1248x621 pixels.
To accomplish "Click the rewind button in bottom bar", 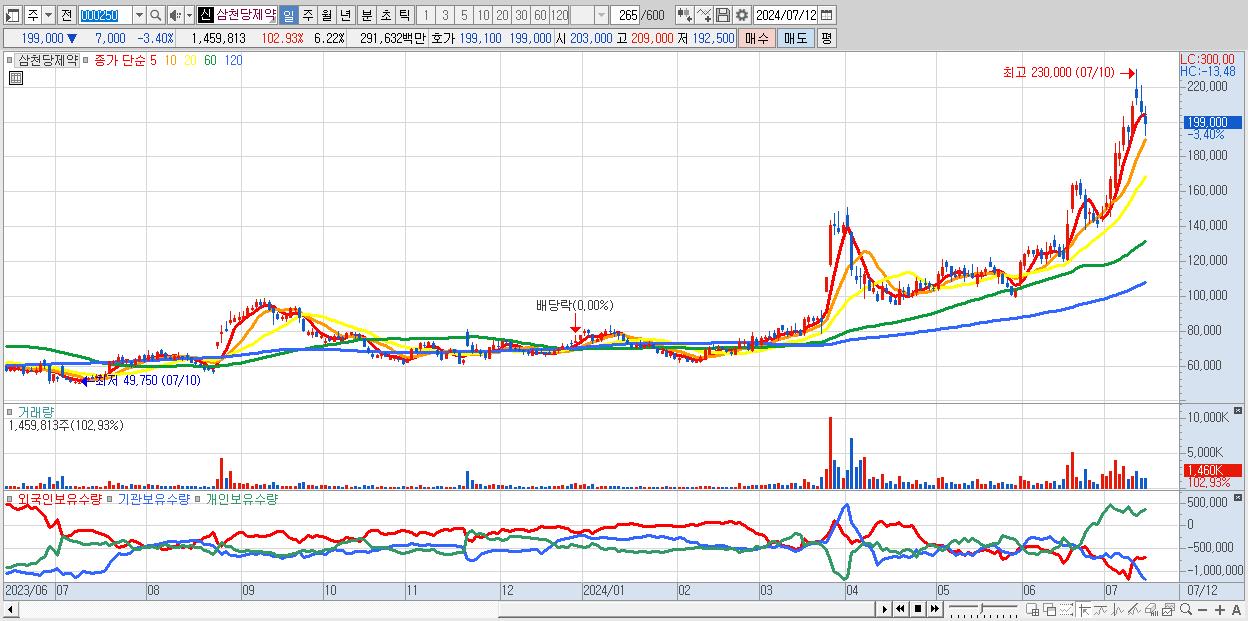I will pos(900,609).
